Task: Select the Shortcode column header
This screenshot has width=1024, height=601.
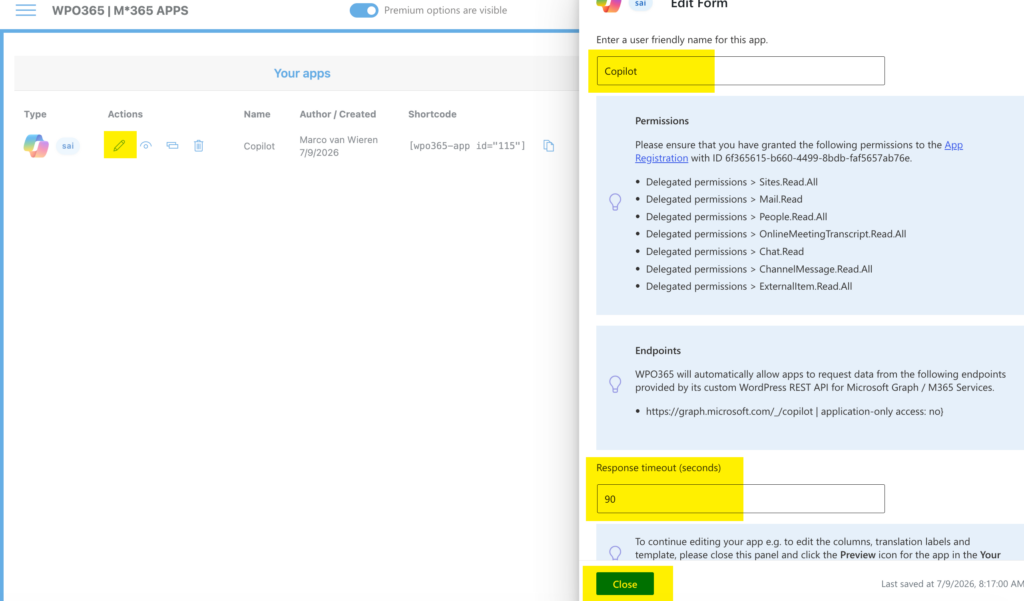Action: point(432,114)
